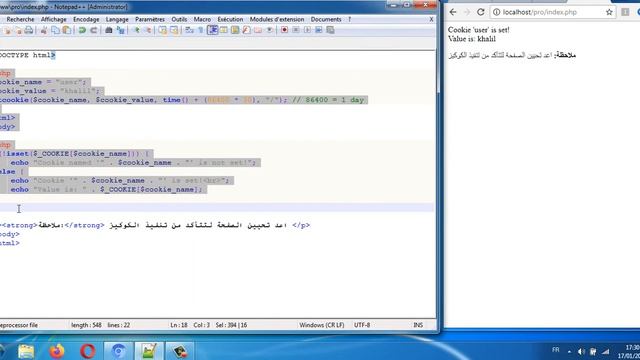
Task: Click the Print toolbar icon in Notepad++
Action: (29, 30)
